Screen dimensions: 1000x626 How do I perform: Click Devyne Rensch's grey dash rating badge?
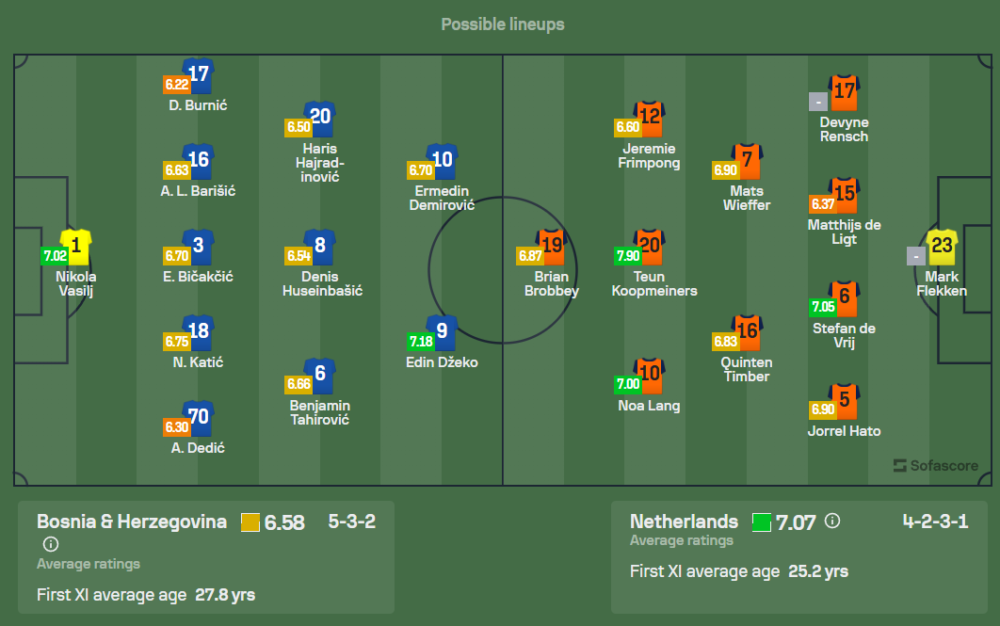(x=818, y=102)
